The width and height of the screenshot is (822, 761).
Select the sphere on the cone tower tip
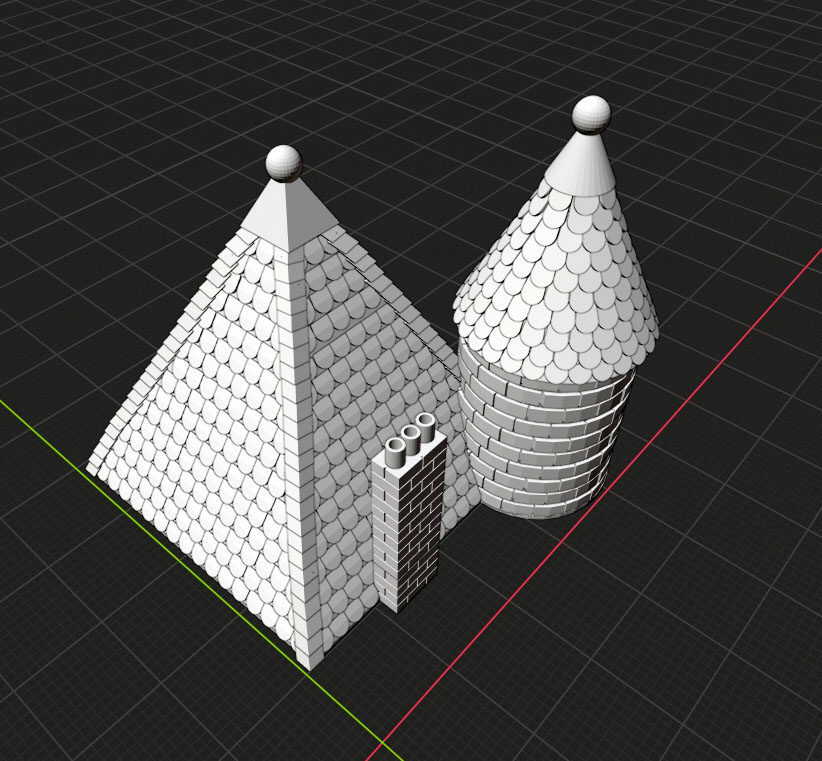592,113
